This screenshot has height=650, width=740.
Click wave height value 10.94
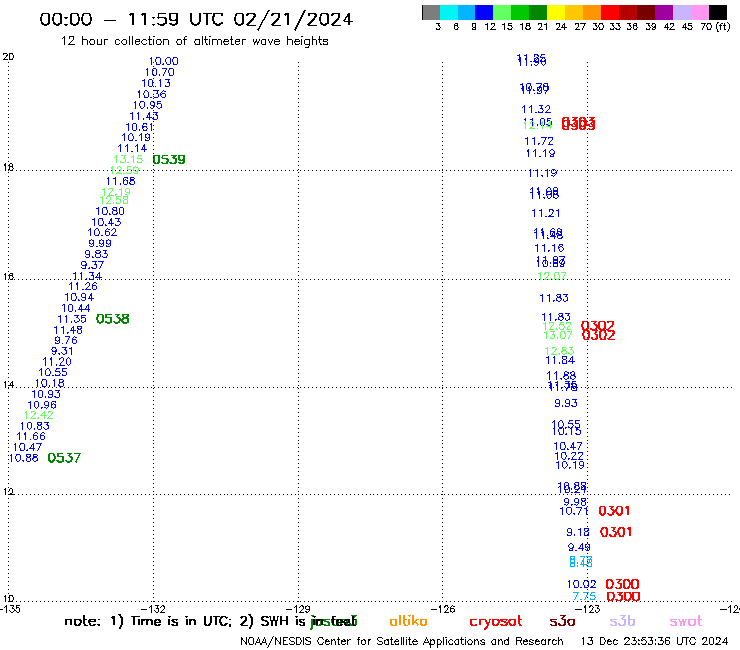point(79,297)
